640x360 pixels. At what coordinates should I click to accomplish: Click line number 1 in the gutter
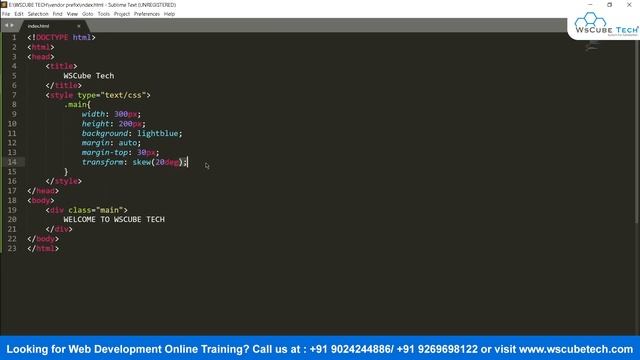[x=14, y=38]
